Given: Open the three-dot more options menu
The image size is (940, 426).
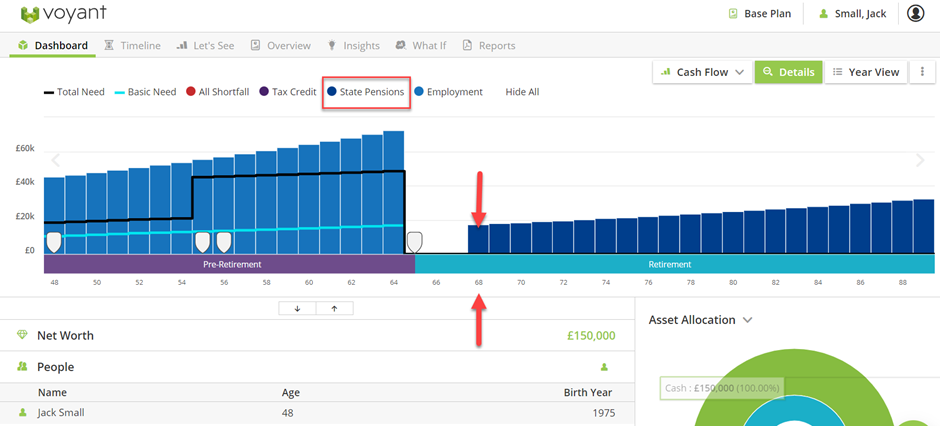Looking at the screenshot, I should click(922, 72).
